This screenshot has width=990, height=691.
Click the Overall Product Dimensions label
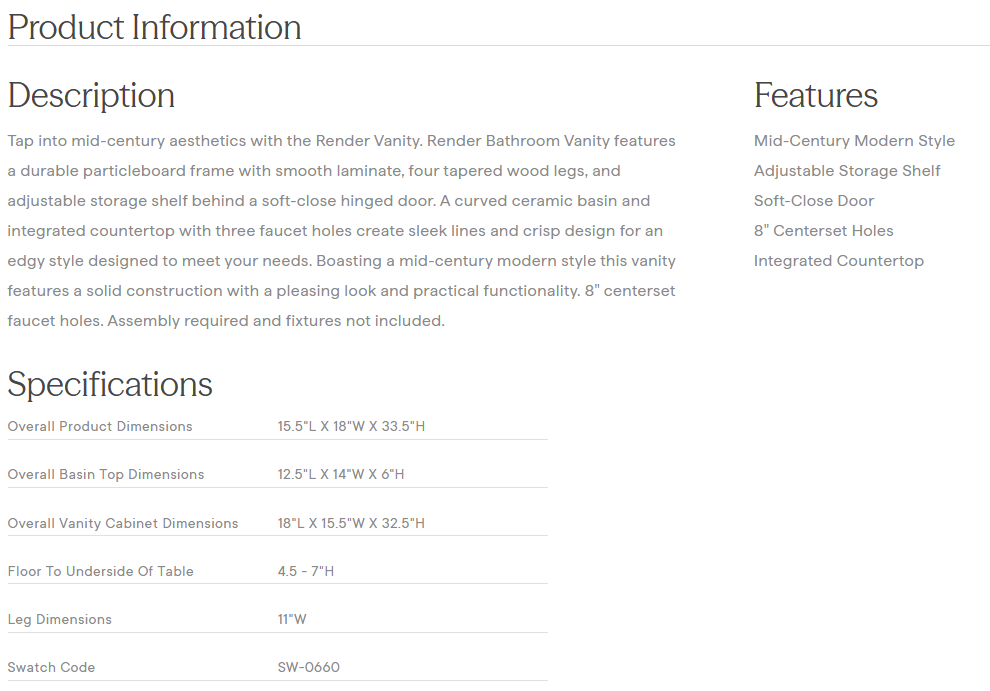(100, 426)
